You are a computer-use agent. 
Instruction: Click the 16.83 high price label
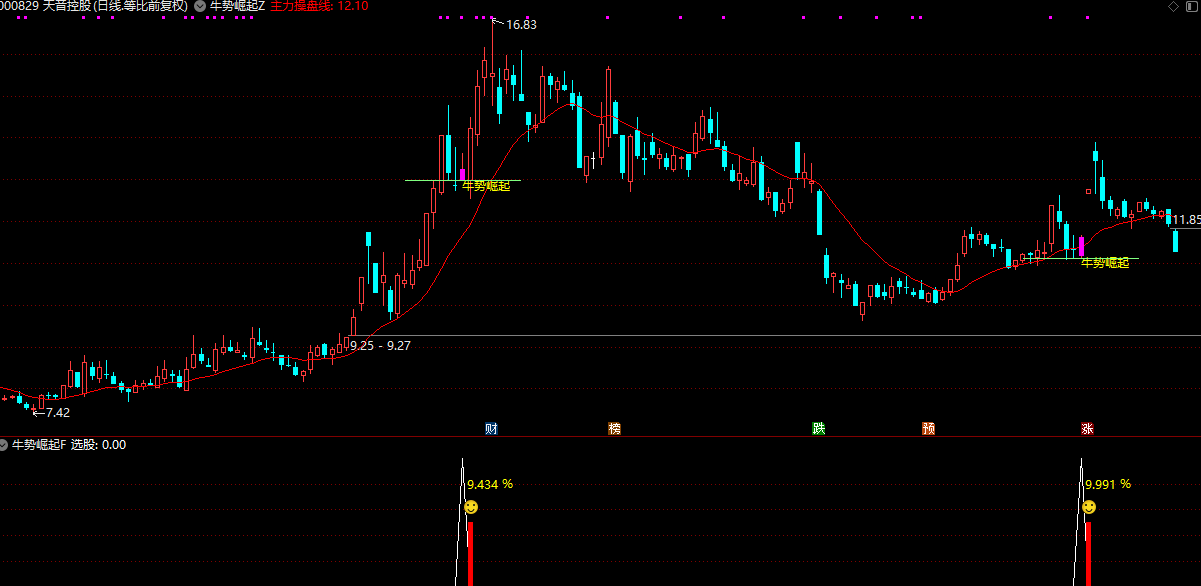521,25
